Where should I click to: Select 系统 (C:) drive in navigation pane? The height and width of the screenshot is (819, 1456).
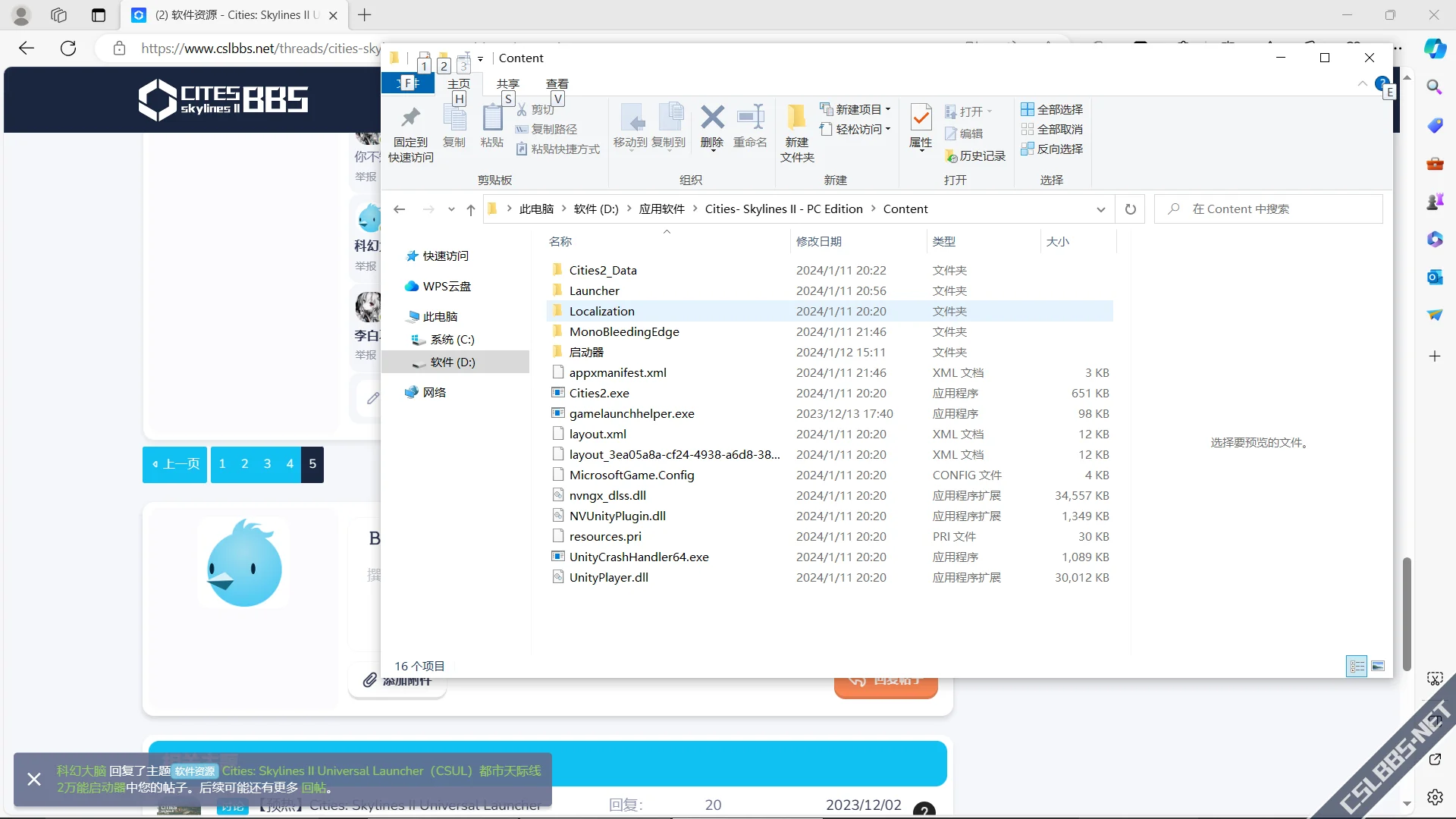(452, 340)
